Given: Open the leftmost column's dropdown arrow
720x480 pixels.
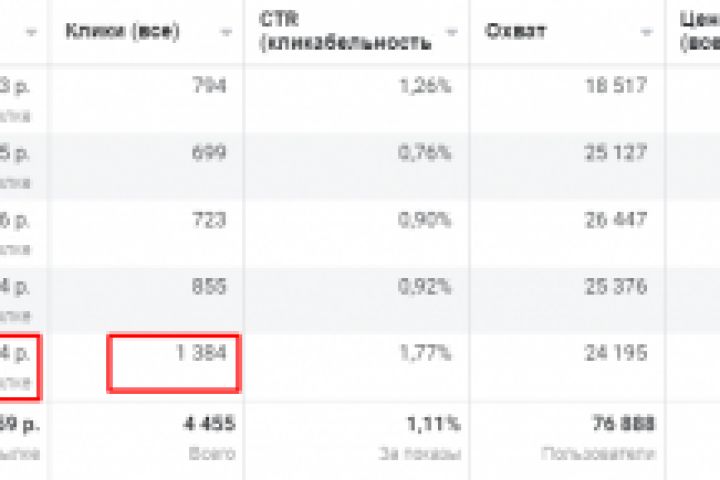Looking at the screenshot, I should click(31, 33).
